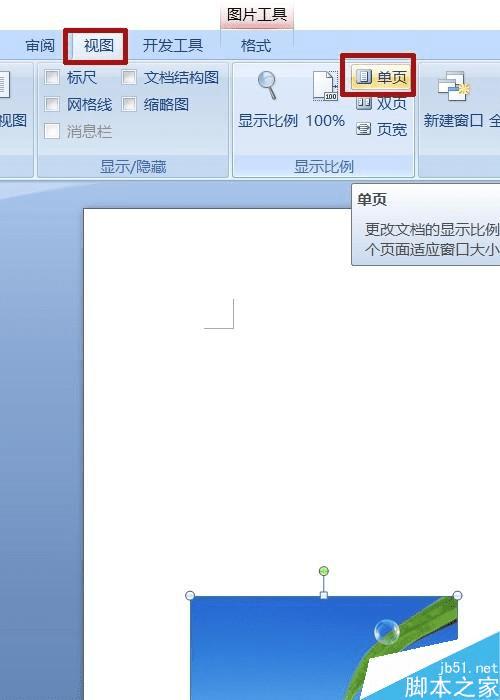The width and height of the screenshot is (500, 700).
Task: Switch to 双页 two pages view
Action: coord(382,104)
